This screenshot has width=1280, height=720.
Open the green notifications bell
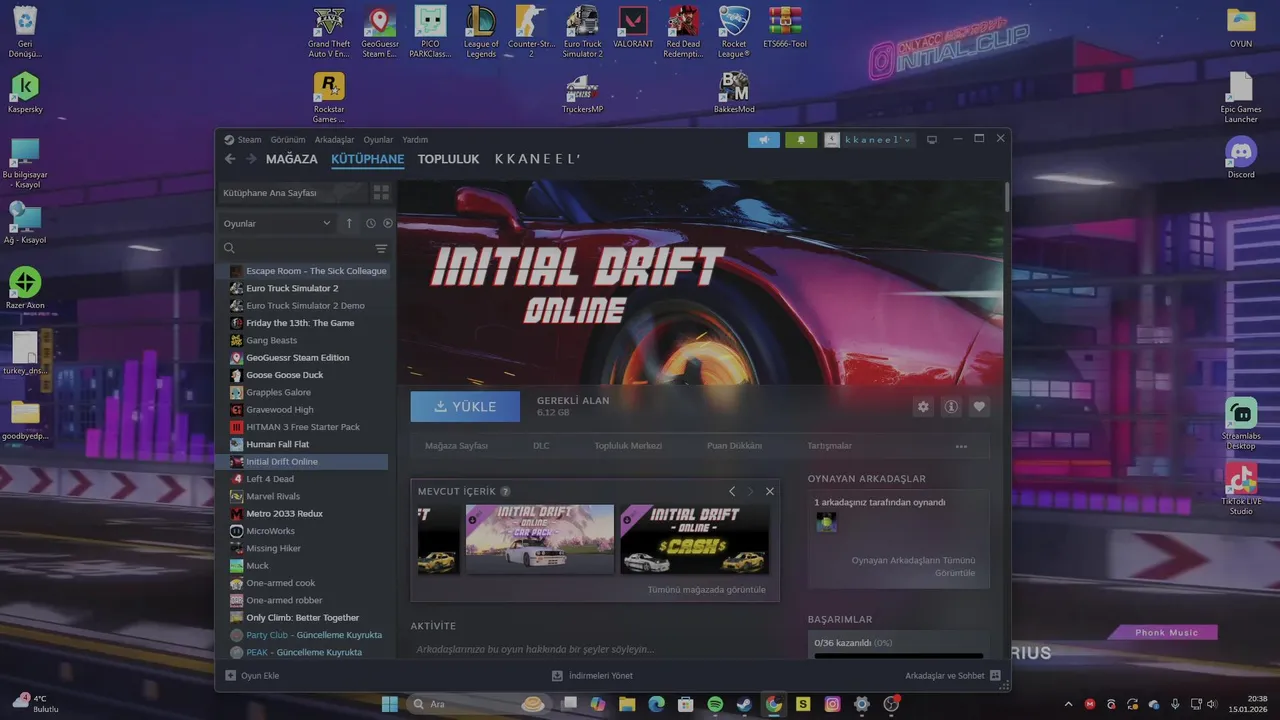(x=801, y=140)
